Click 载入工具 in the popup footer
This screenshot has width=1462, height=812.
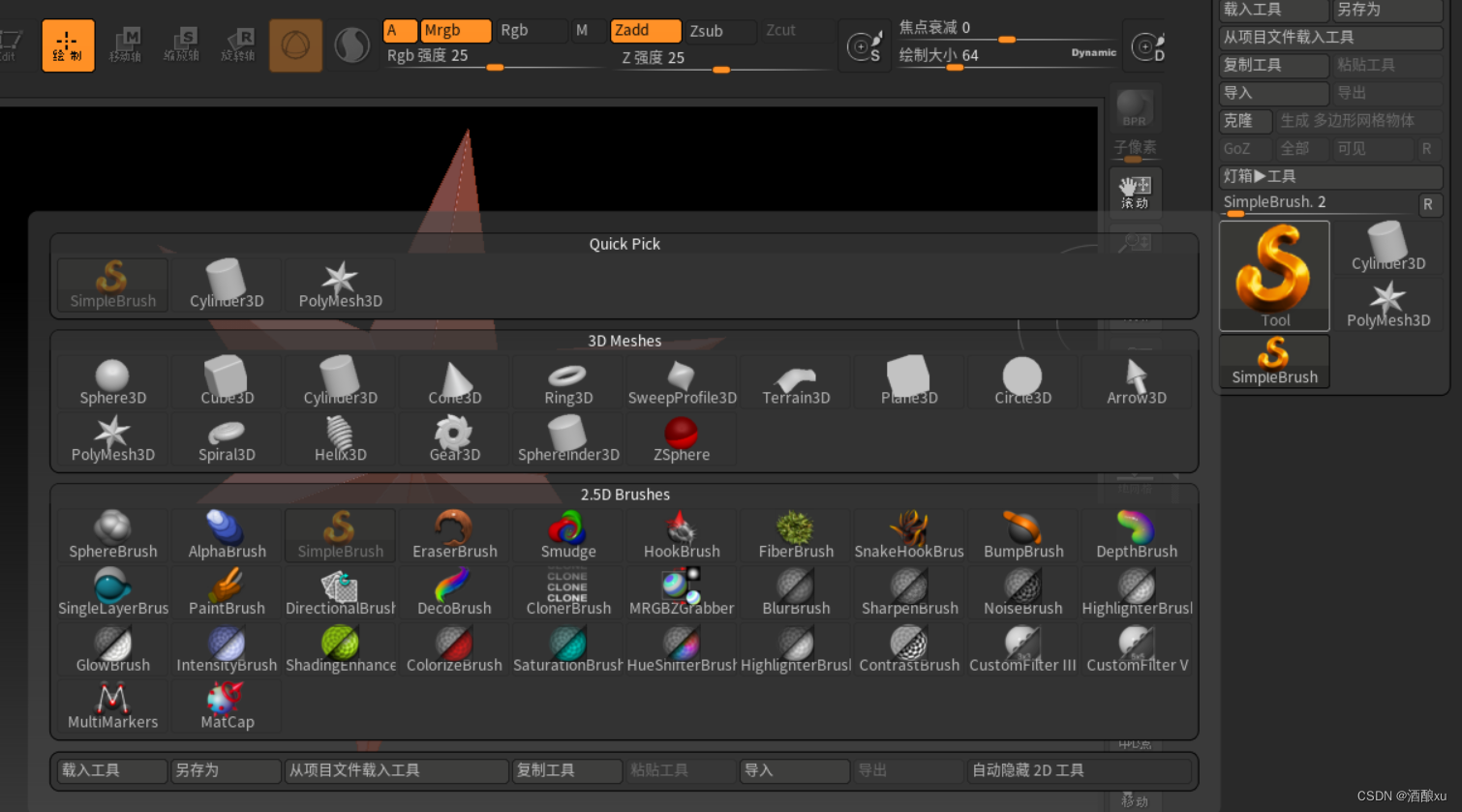(x=112, y=771)
